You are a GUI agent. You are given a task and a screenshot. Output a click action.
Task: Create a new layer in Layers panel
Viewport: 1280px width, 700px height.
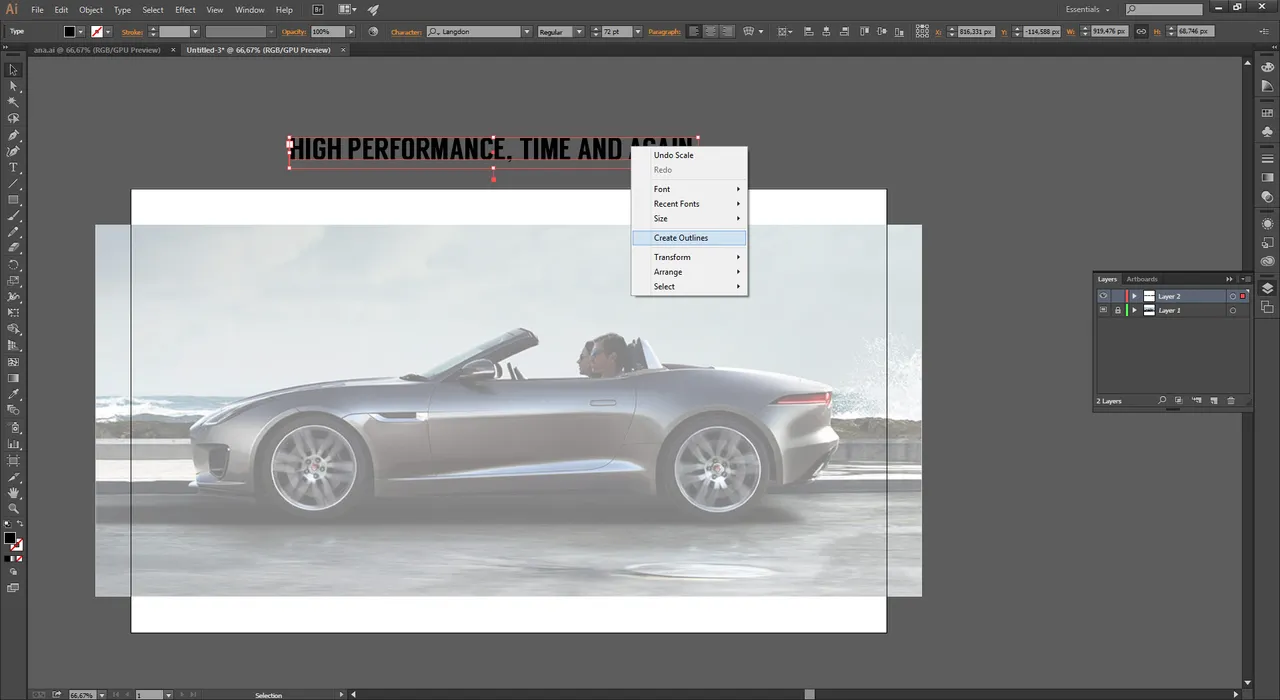pyautogui.click(x=1213, y=401)
